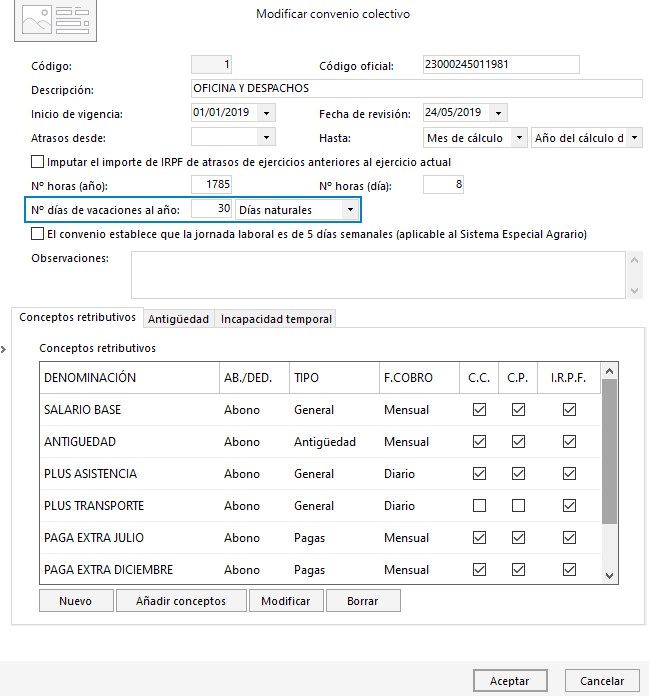Expand the Días naturales dropdown
The image size is (649, 696).
pyautogui.click(x=349, y=210)
